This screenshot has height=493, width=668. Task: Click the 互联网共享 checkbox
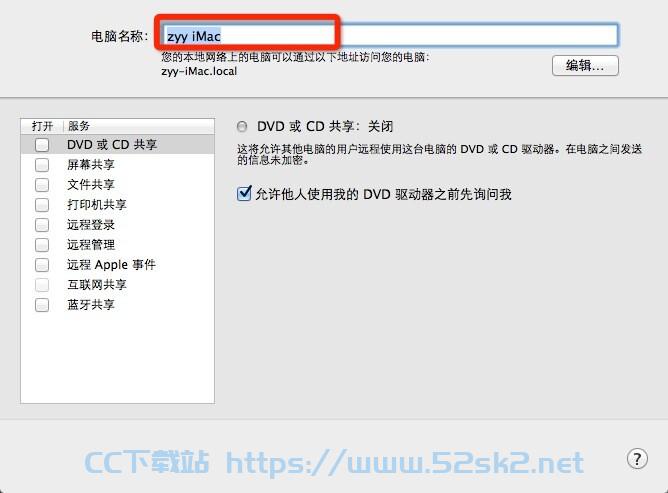[x=42, y=285]
